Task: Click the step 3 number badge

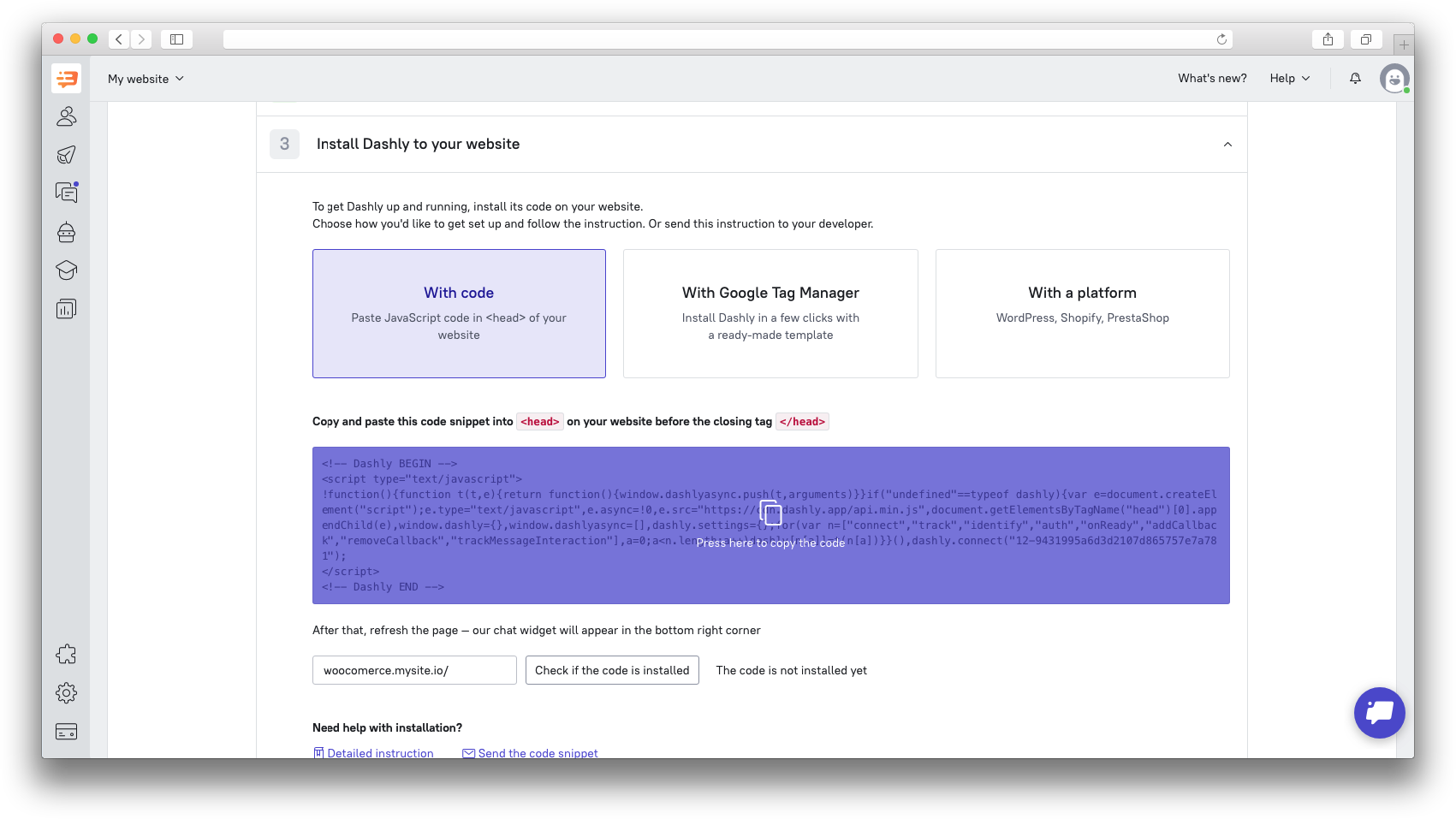Action: (284, 144)
